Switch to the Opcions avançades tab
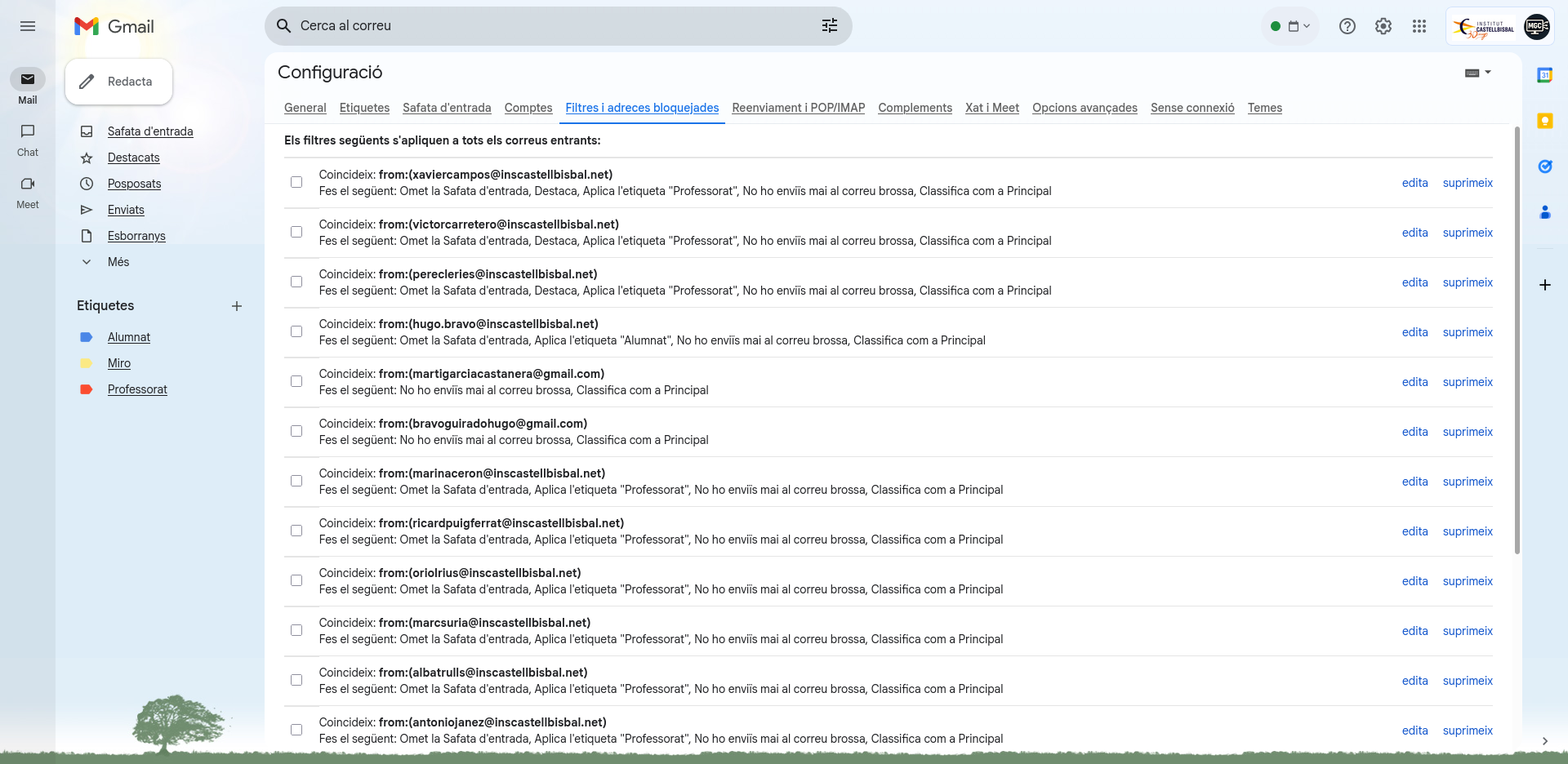The width and height of the screenshot is (1568, 764). pos(1084,108)
